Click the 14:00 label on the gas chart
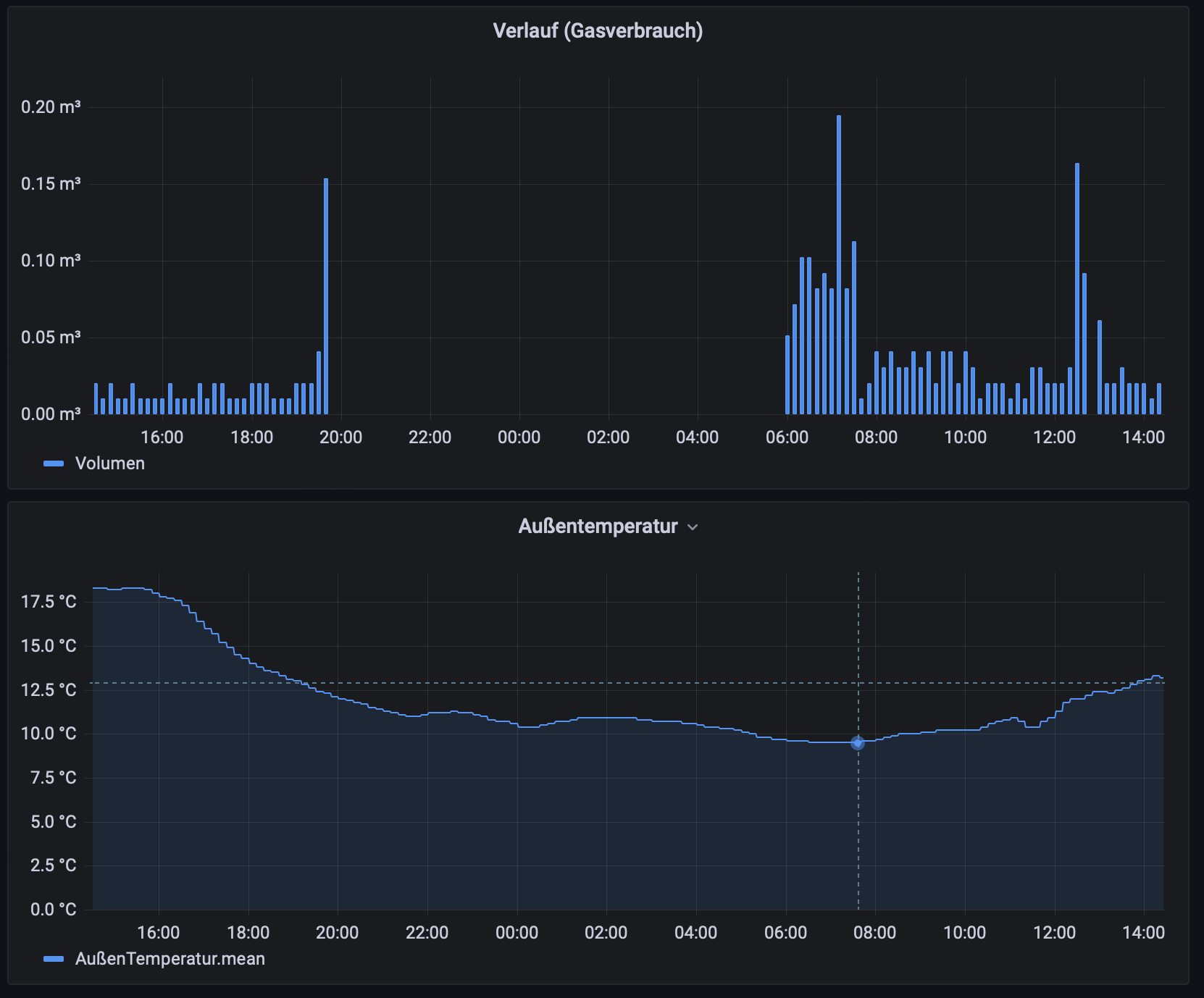1204x998 pixels. (x=1144, y=437)
